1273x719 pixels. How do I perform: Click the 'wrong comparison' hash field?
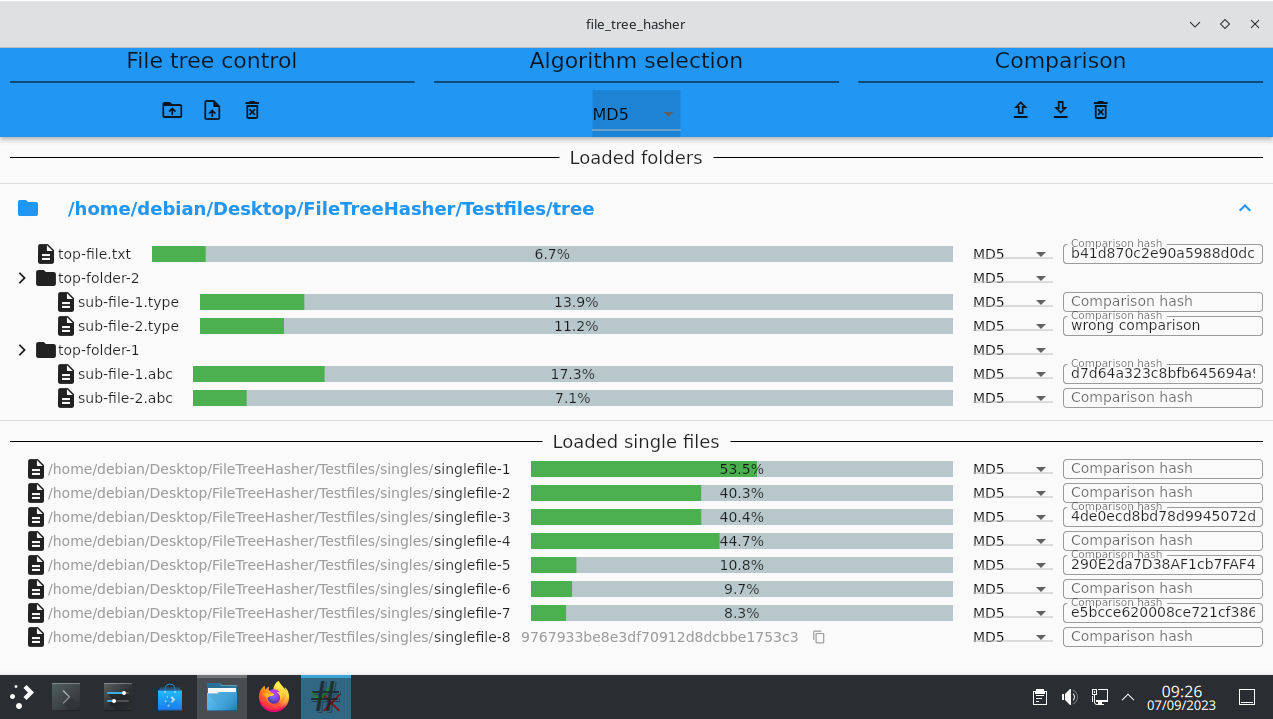[1162, 326]
